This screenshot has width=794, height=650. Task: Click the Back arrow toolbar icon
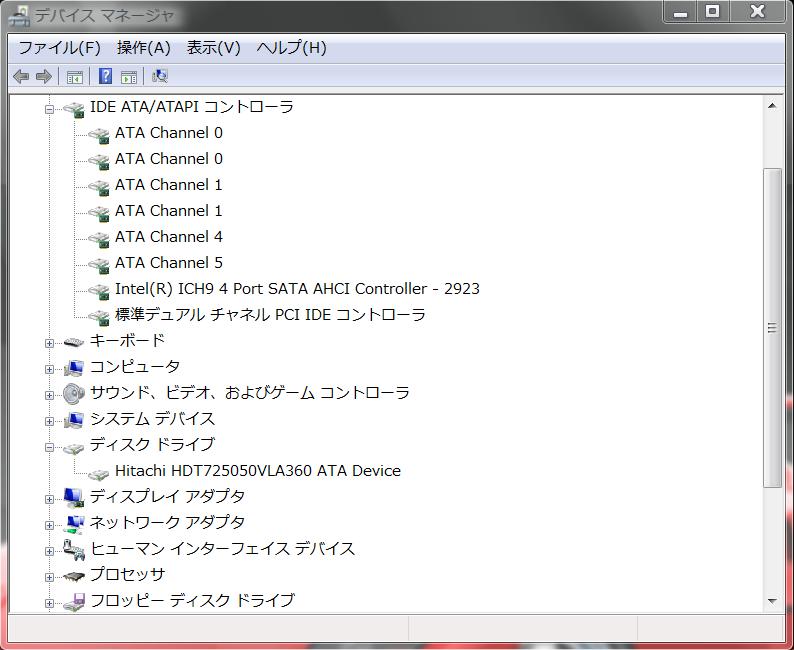21,76
